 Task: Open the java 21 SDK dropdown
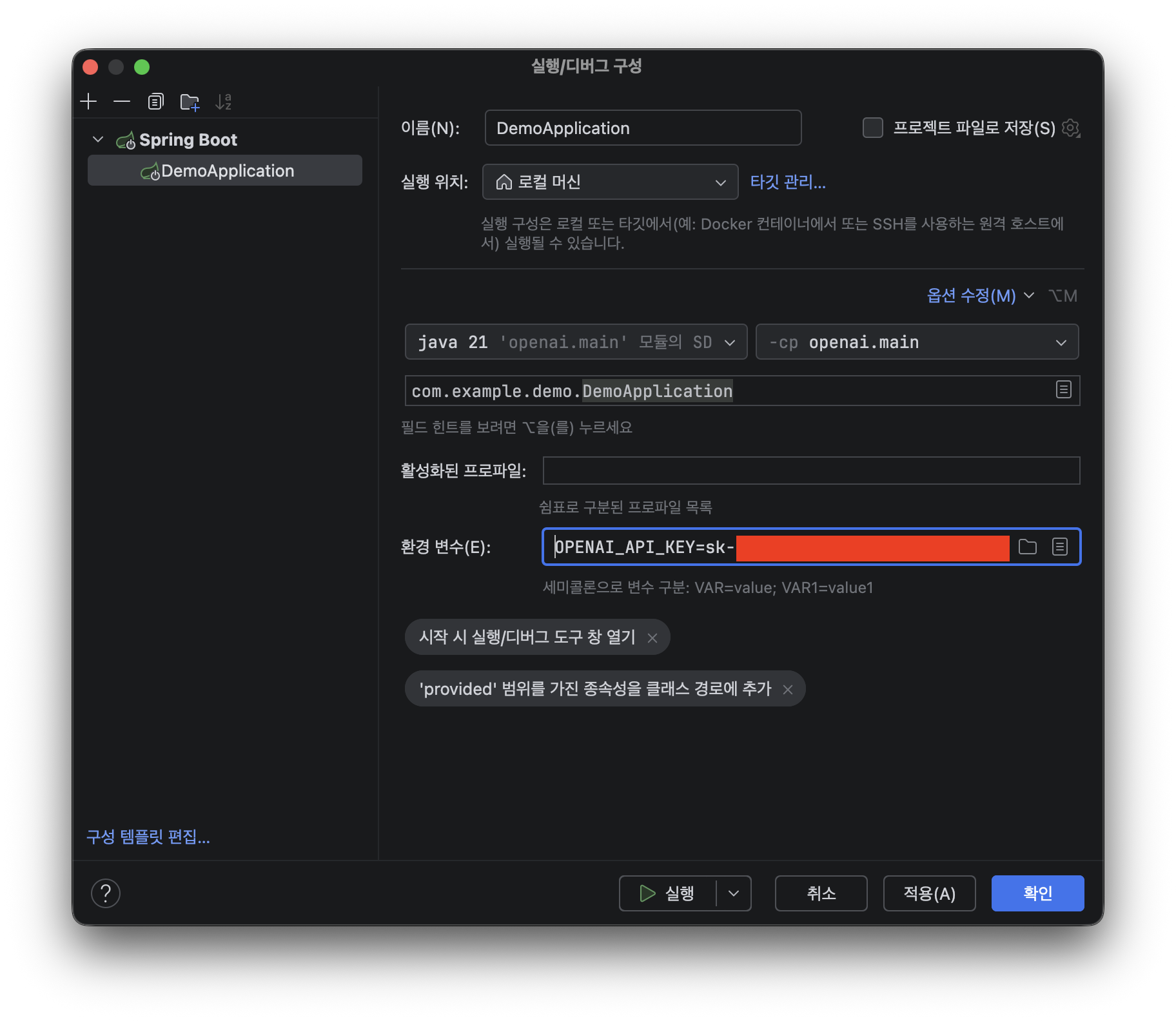click(576, 342)
